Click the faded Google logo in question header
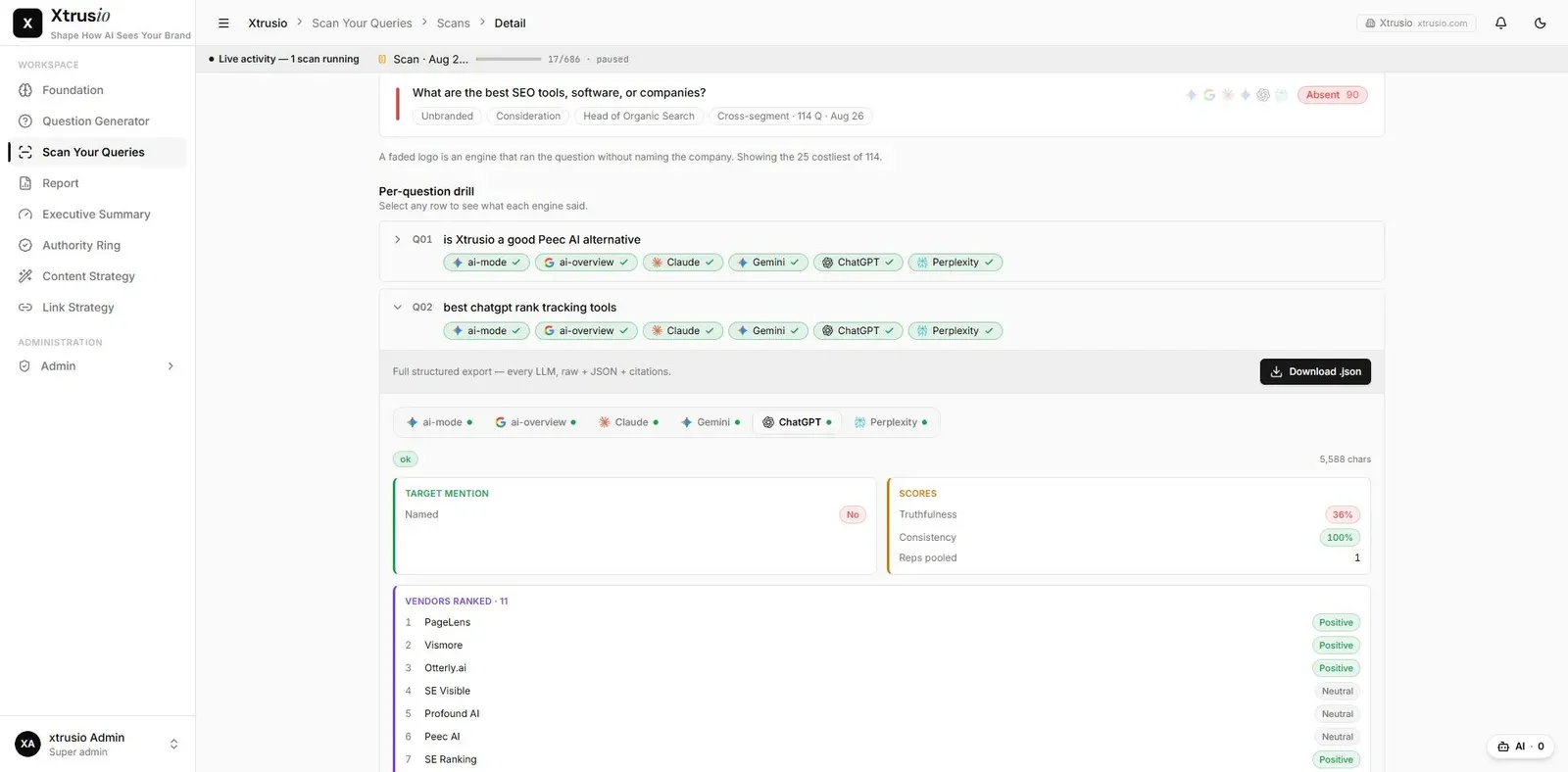The width and height of the screenshot is (1568, 772). coord(1209,95)
